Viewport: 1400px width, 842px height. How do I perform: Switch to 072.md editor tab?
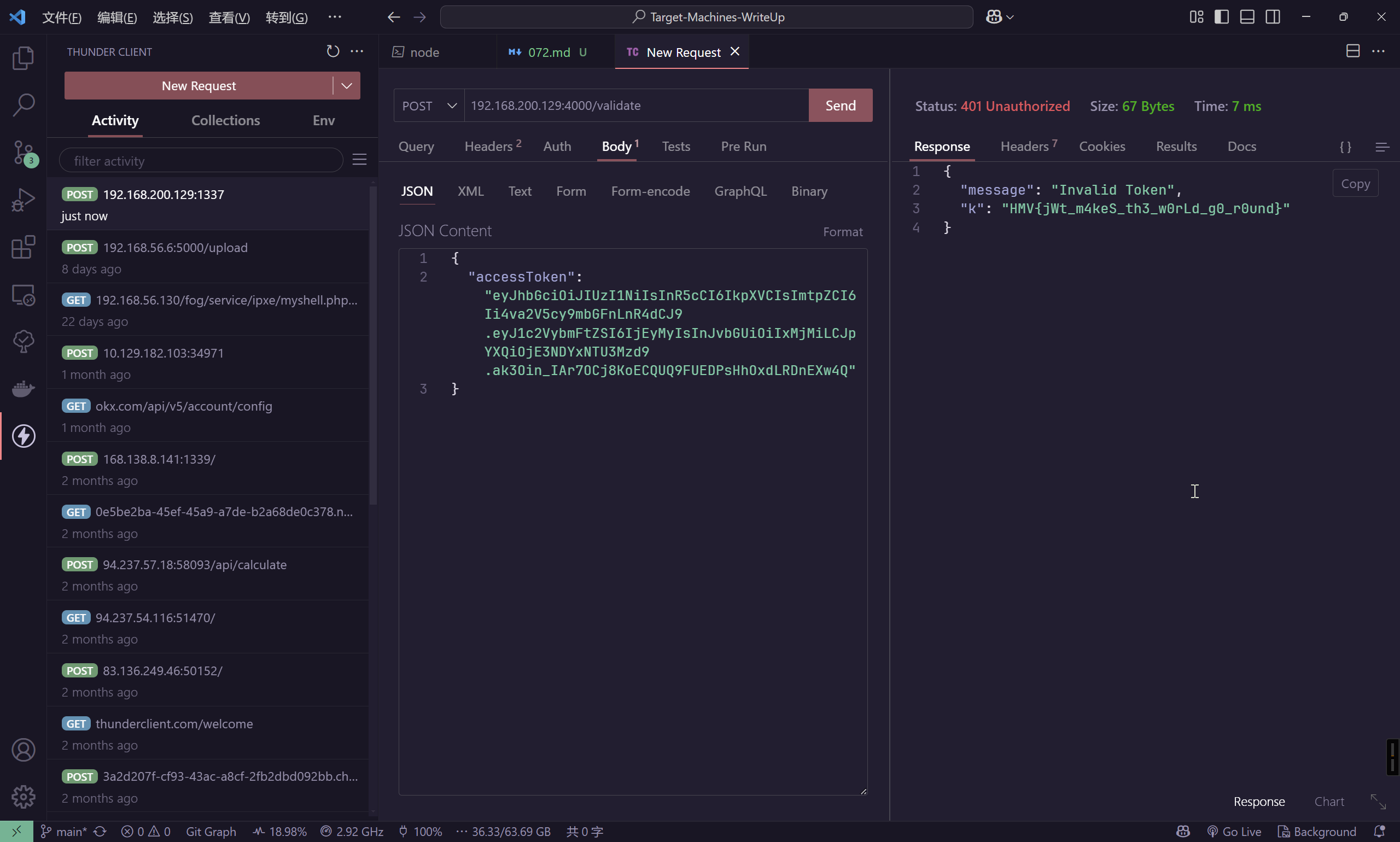[555, 52]
